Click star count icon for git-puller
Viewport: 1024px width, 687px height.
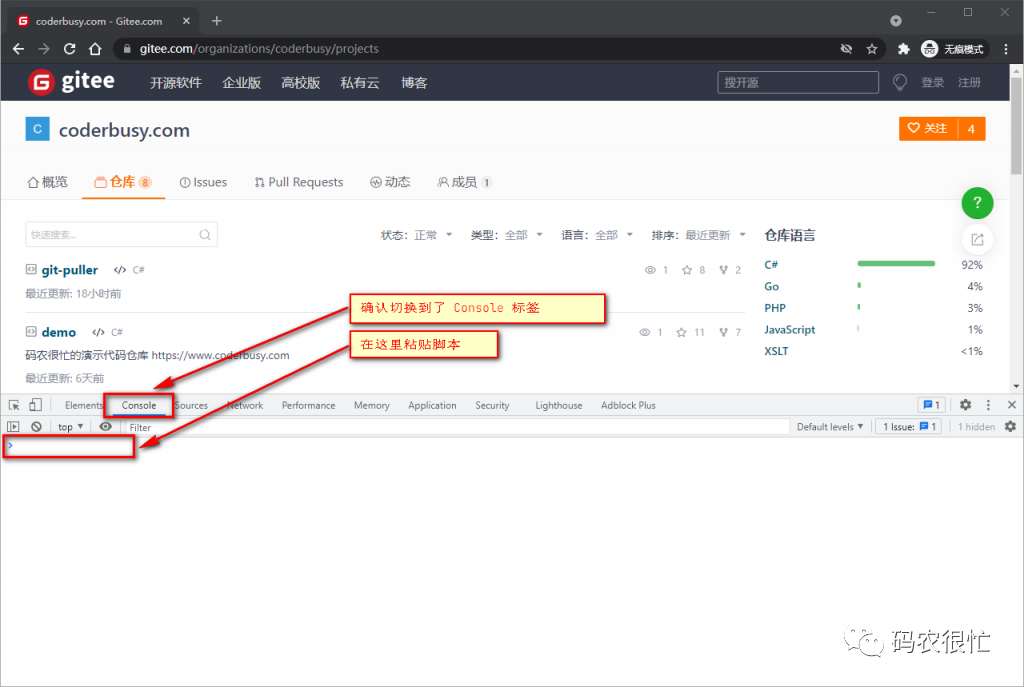coord(687,270)
